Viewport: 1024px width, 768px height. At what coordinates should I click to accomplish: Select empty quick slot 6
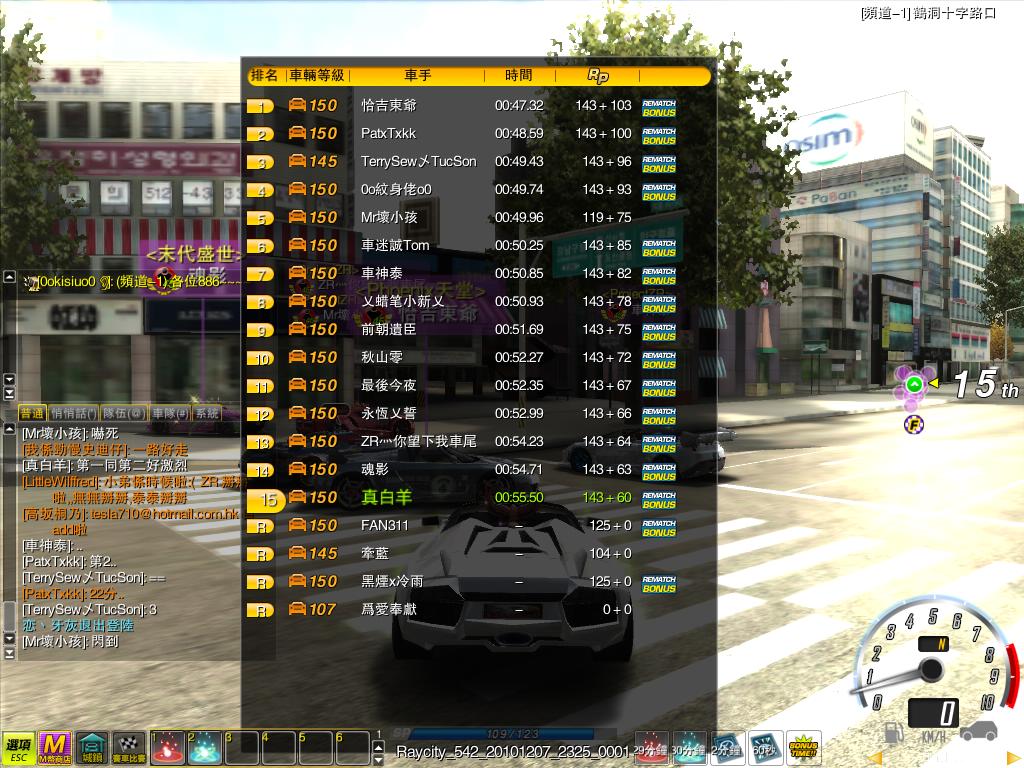pyautogui.click(x=353, y=749)
